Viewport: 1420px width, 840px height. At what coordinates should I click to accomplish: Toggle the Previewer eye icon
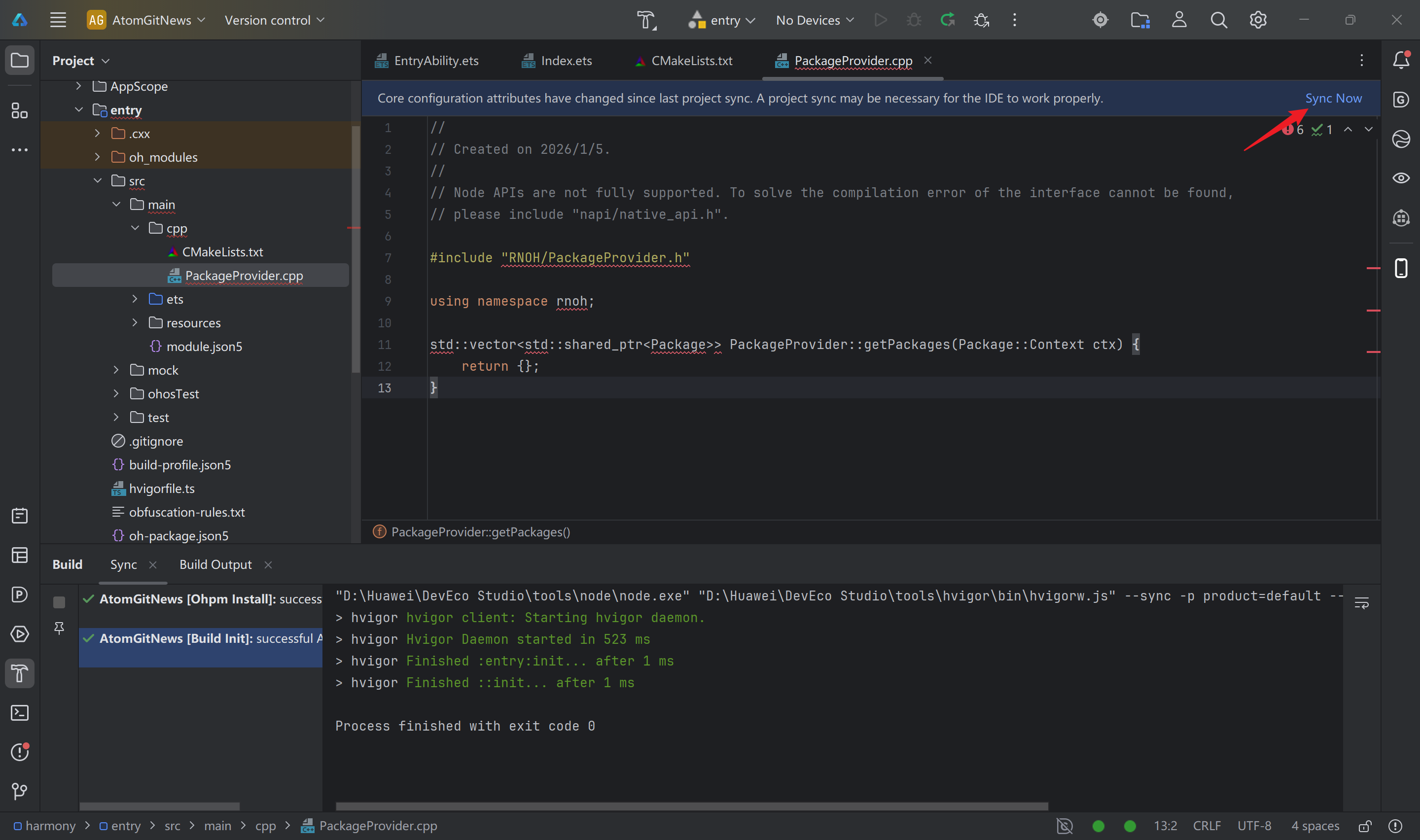click(1401, 178)
